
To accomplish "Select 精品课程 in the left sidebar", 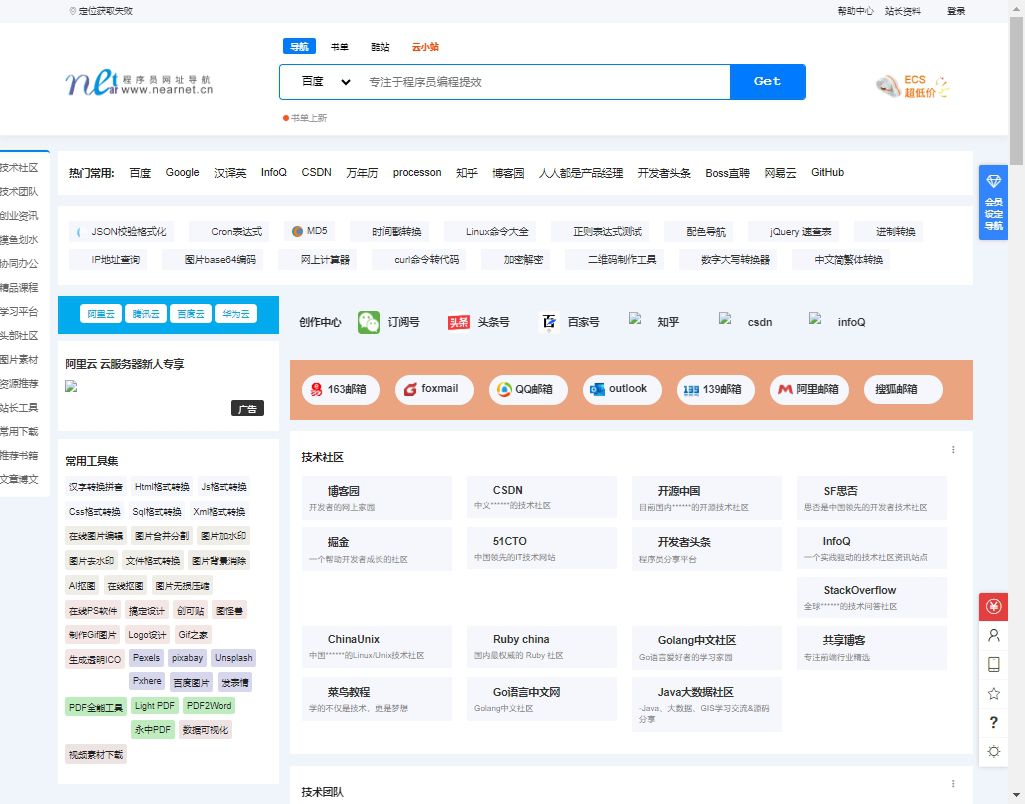I will point(19,288).
